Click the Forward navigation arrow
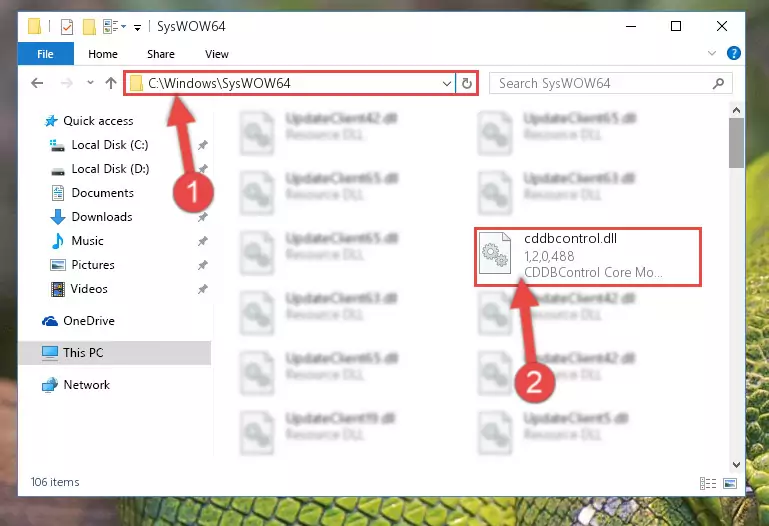The width and height of the screenshot is (769, 526). pyautogui.click(x=66, y=83)
